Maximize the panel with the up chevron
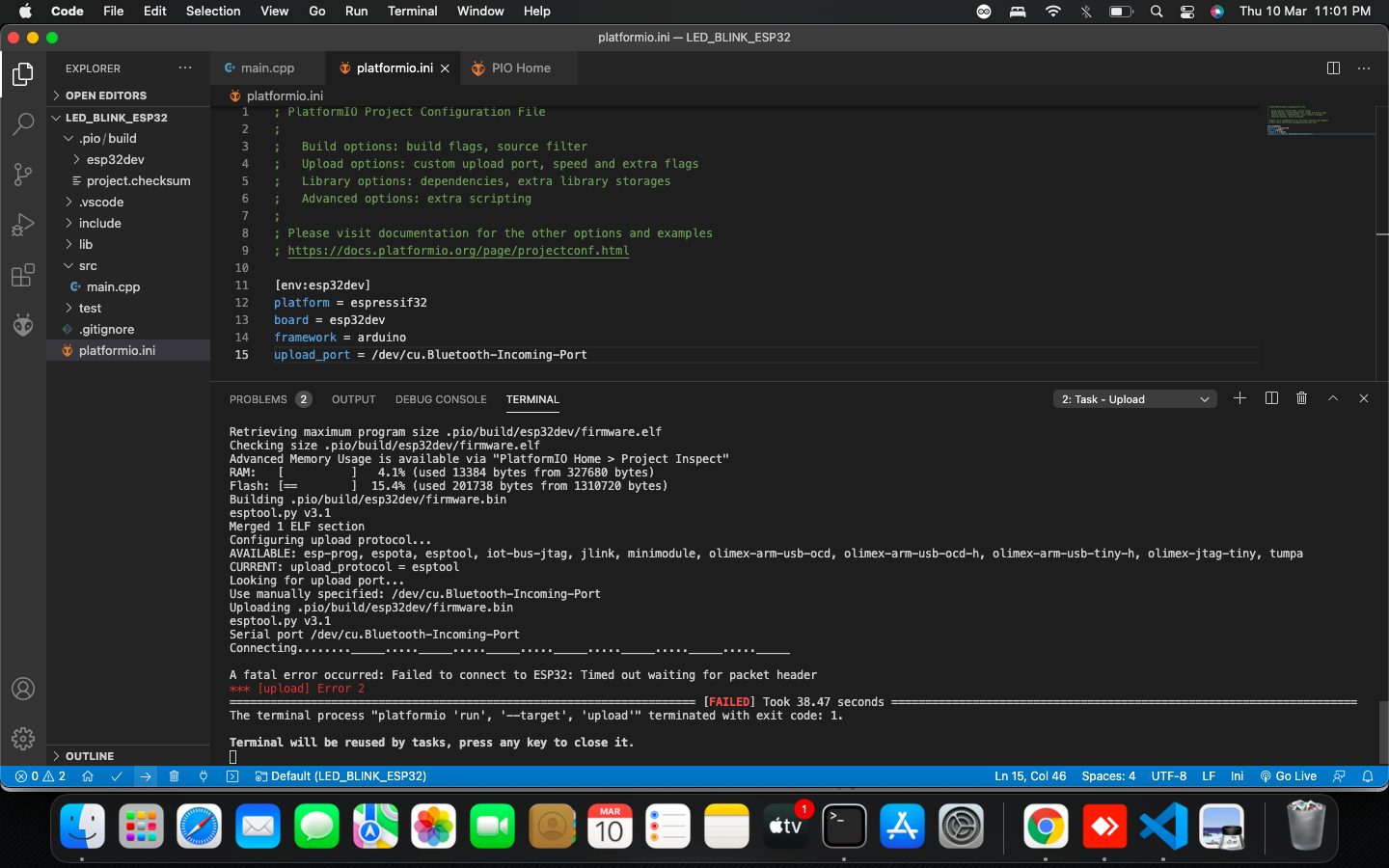Screen dimensions: 1389x868 pyautogui.click(x=1333, y=398)
